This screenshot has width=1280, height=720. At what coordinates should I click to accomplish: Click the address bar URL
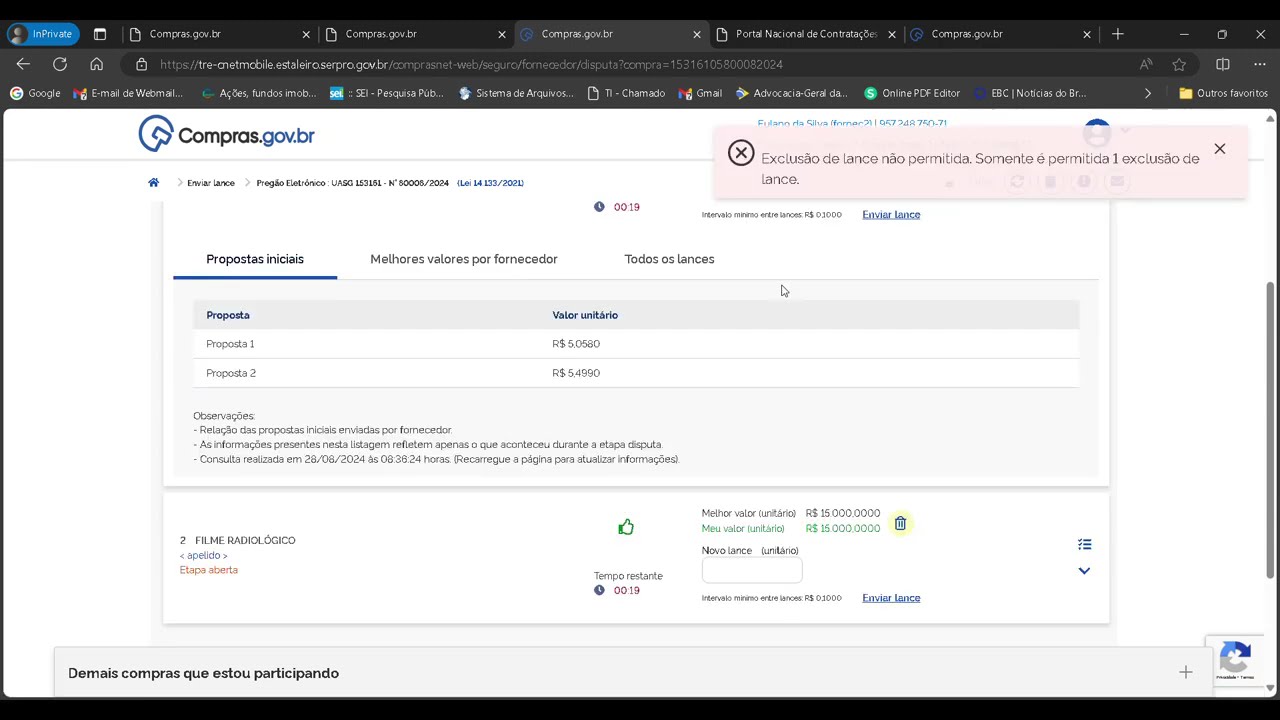coord(471,64)
